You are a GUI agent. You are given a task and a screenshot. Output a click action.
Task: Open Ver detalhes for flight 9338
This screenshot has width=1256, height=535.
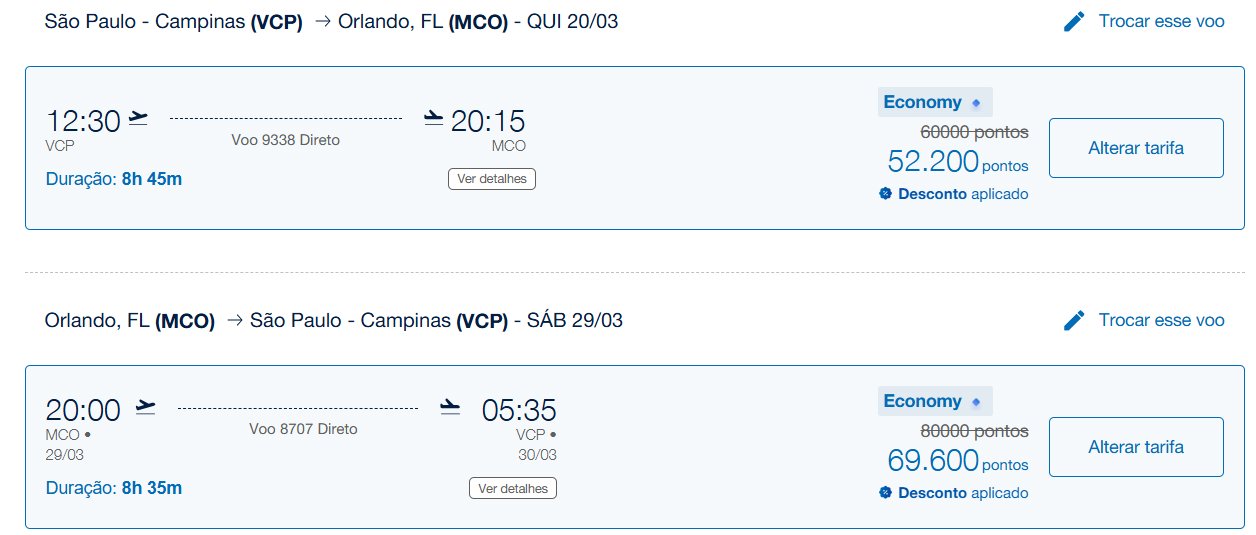tap(492, 179)
